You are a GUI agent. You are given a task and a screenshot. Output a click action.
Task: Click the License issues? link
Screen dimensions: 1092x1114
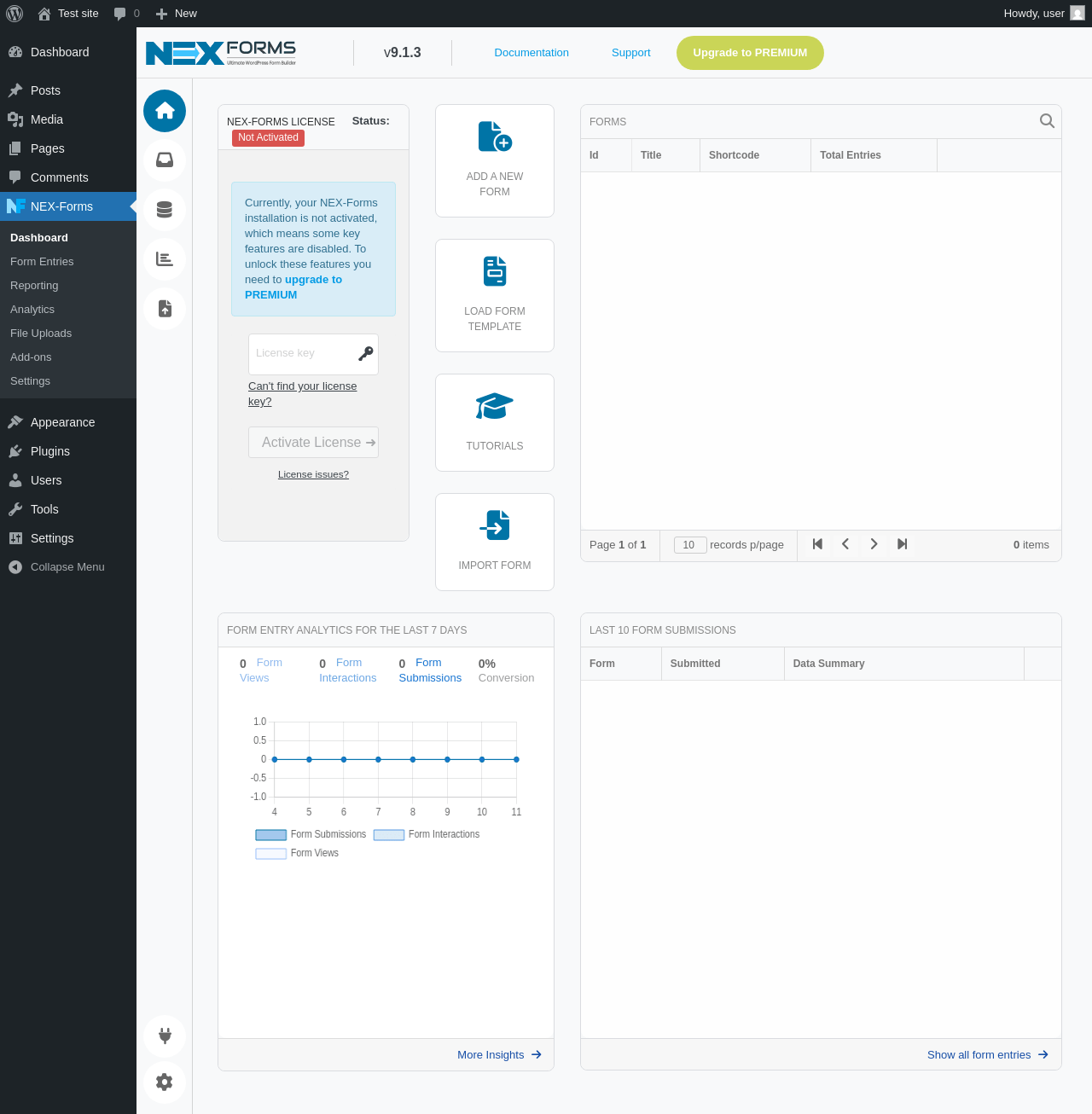[313, 474]
